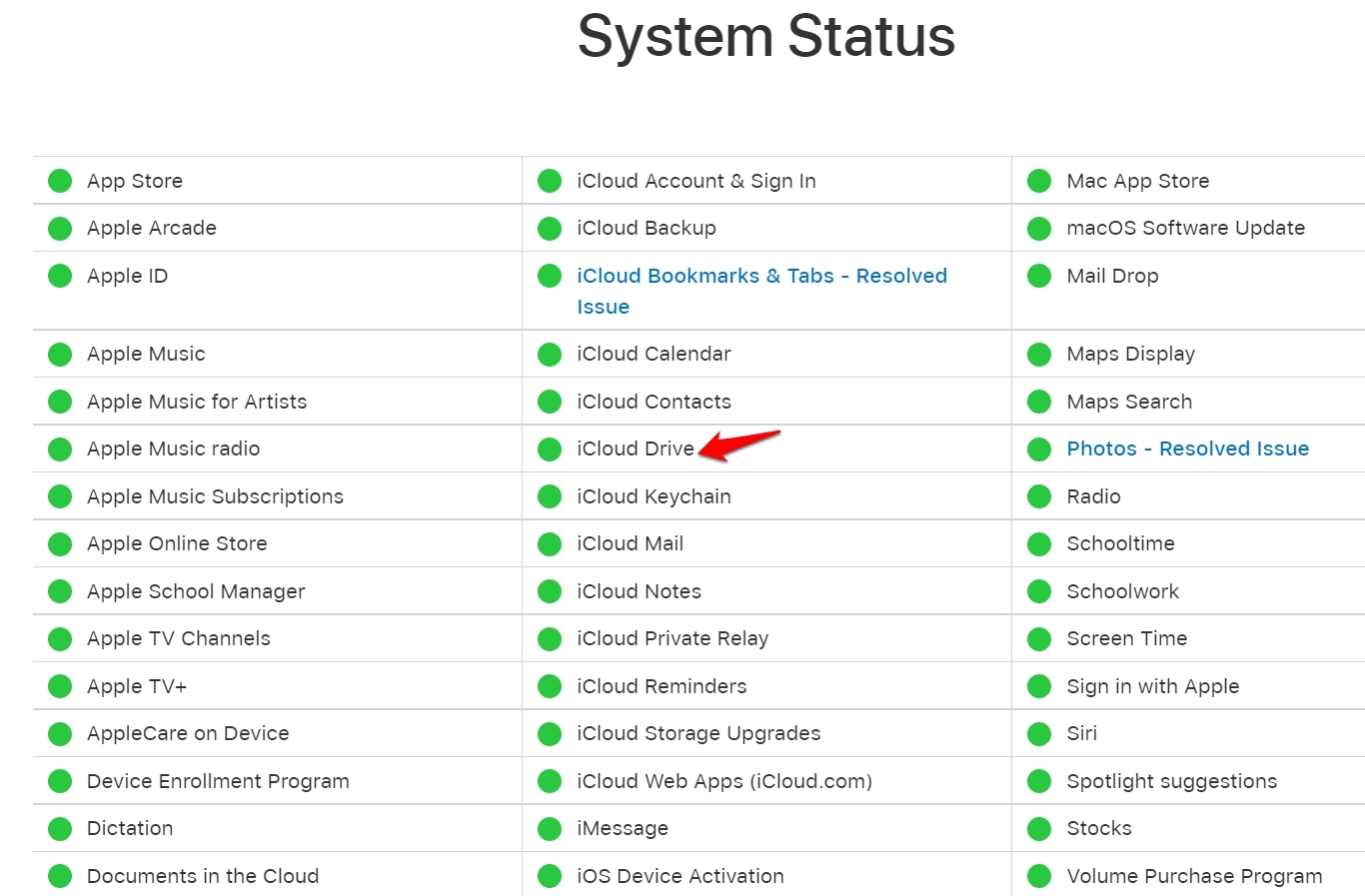Click the green dot for iCloud Drive
The image size is (1365, 896).
coord(550,448)
